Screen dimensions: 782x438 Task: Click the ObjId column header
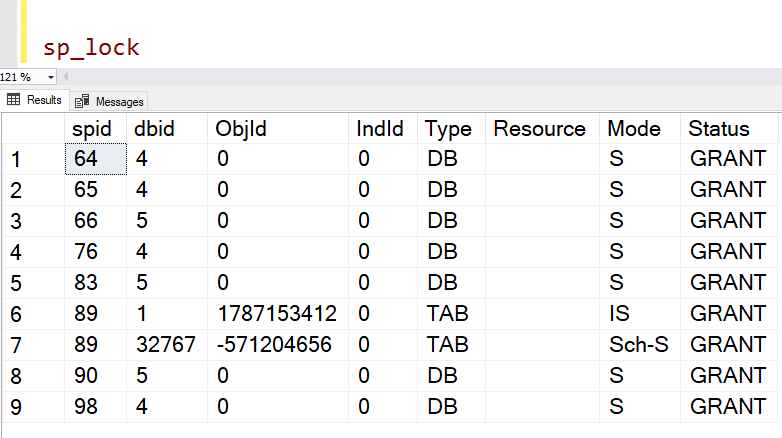point(242,128)
